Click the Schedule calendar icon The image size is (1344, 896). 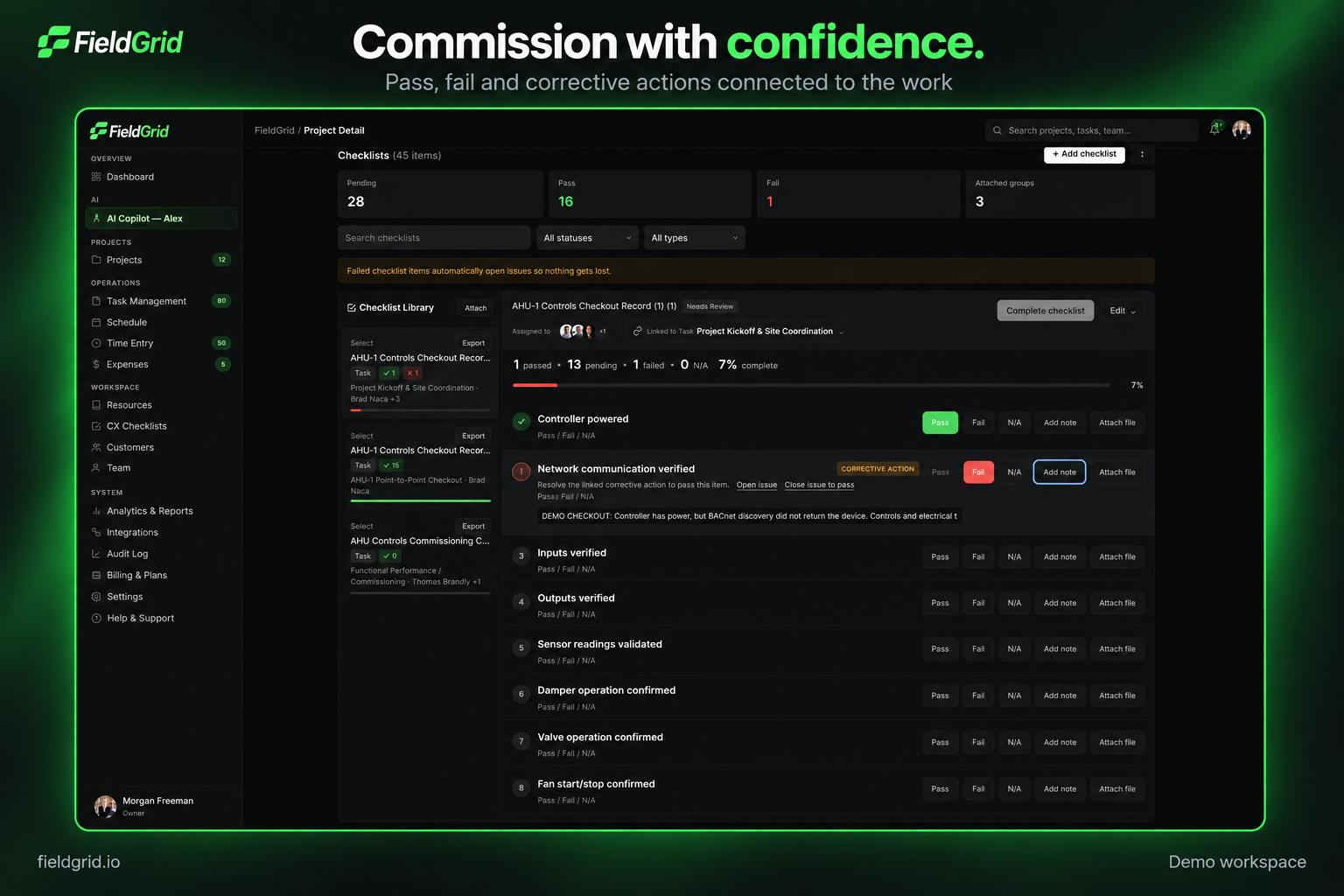[x=96, y=322]
